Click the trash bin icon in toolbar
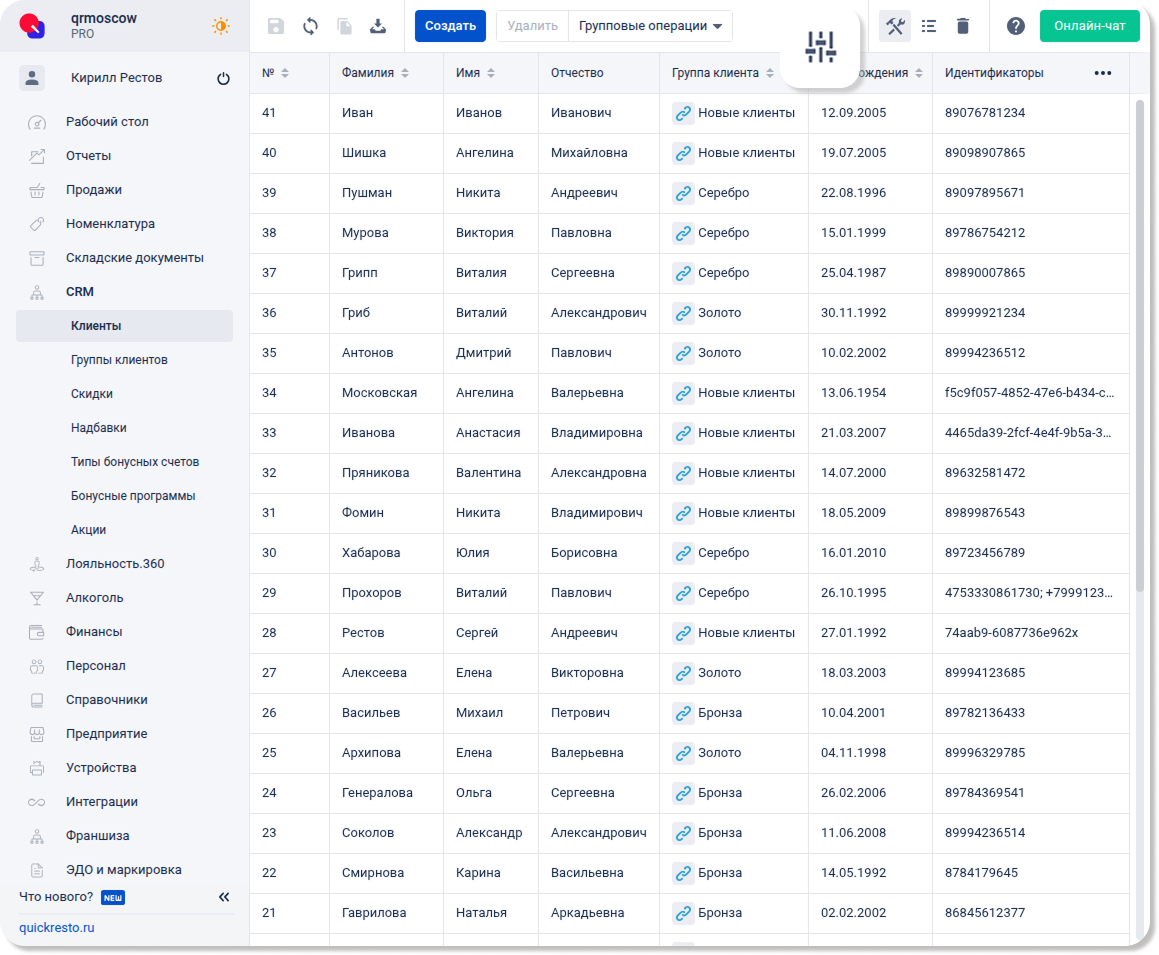Image resolution: width=1159 pixels, height=955 pixels. coord(962,26)
